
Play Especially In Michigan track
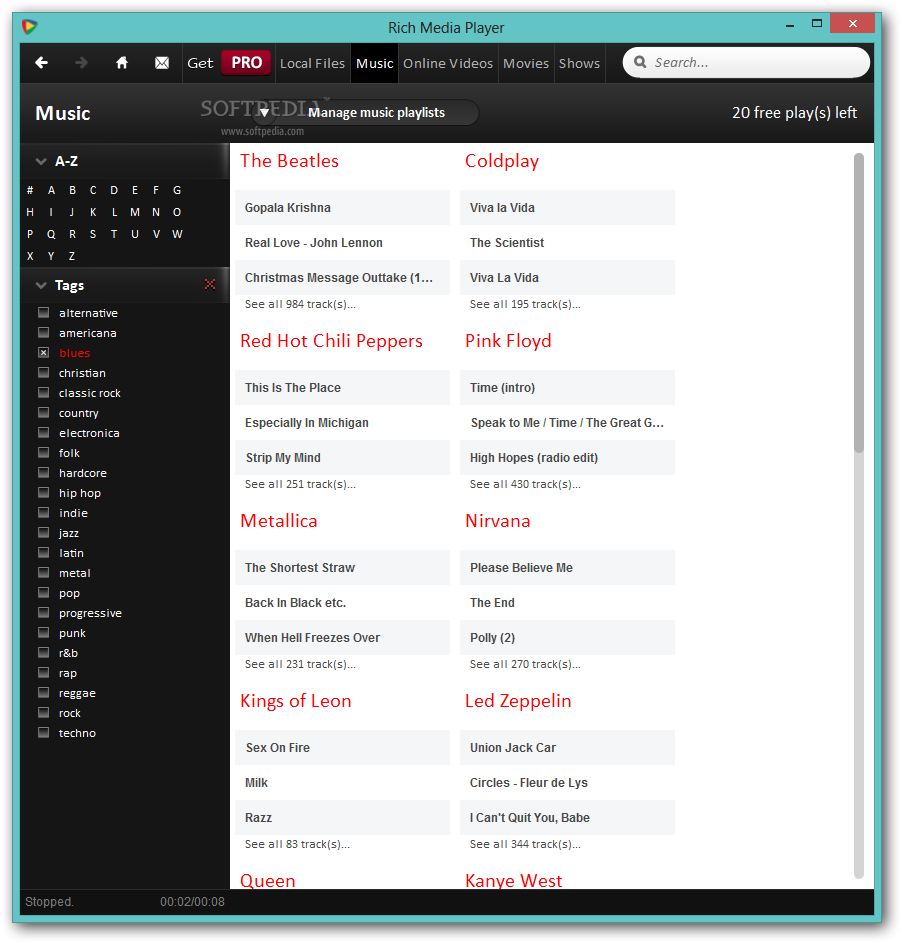(x=342, y=423)
